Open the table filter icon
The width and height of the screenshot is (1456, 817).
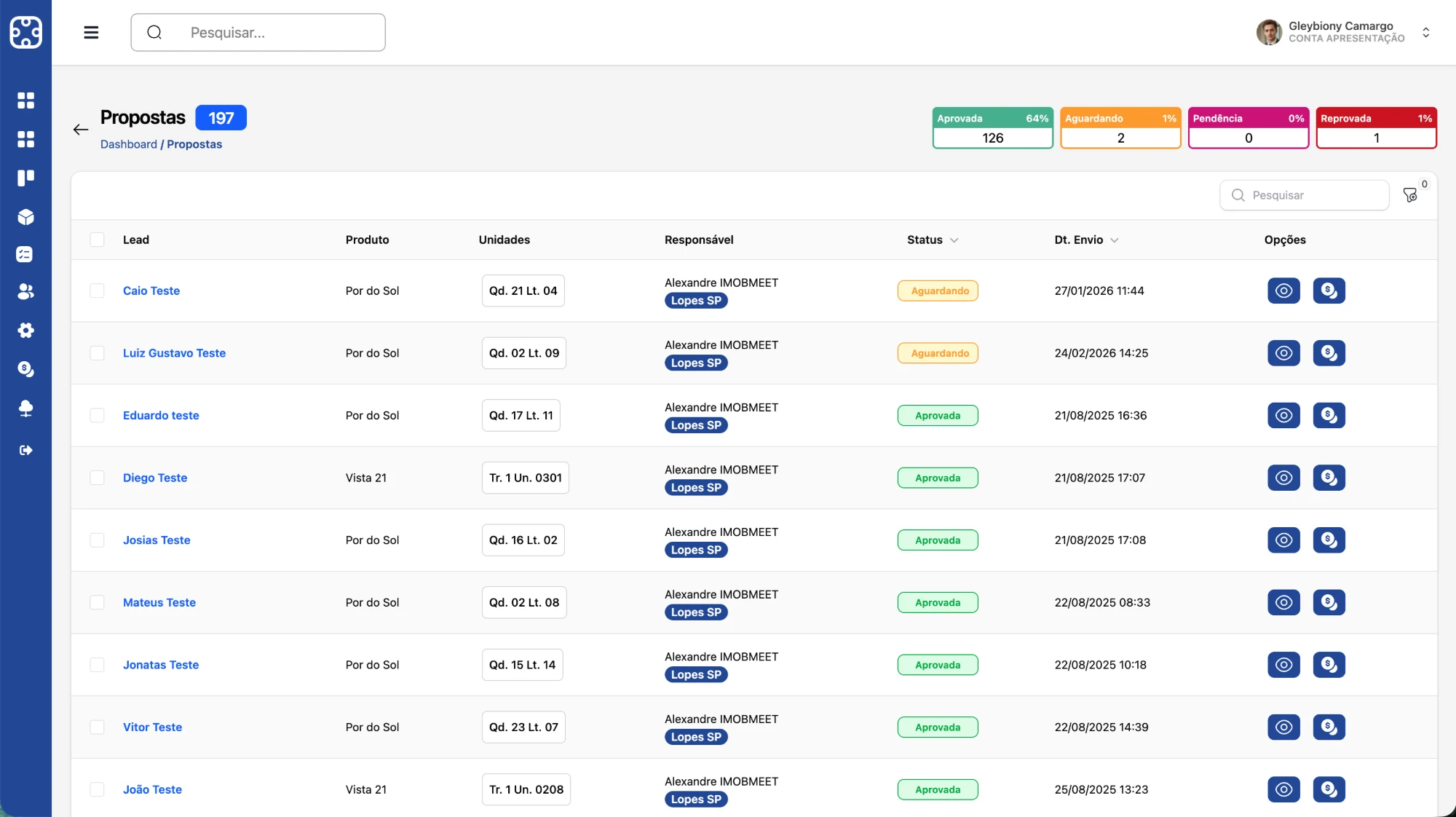[x=1410, y=195]
